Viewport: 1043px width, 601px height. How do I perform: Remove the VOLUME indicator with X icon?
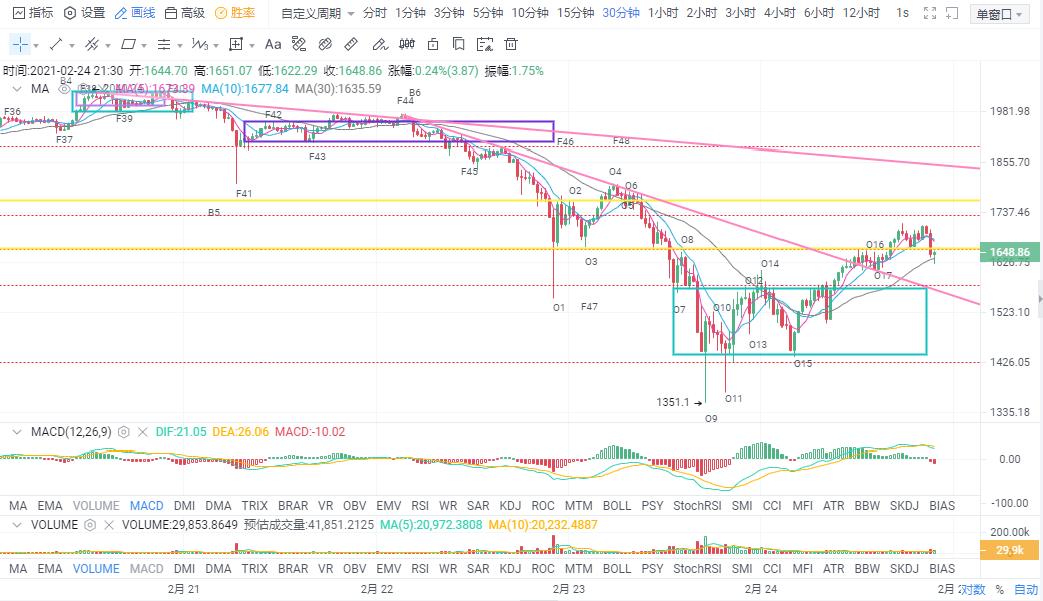coord(109,524)
